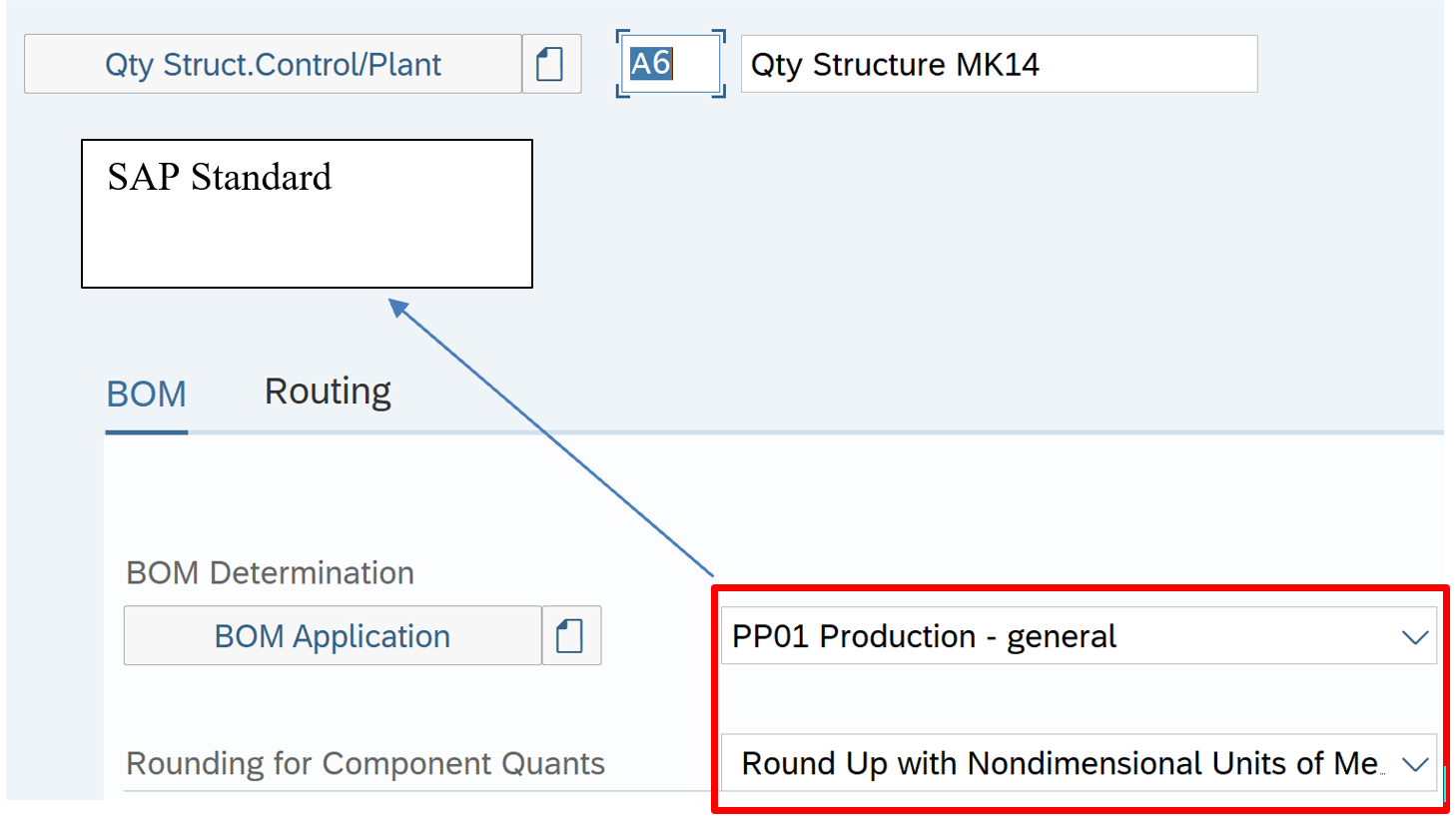1456x818 pixels.
Task: Click the copy icon next to BOM Application
Action: click(x=570, y=635)
